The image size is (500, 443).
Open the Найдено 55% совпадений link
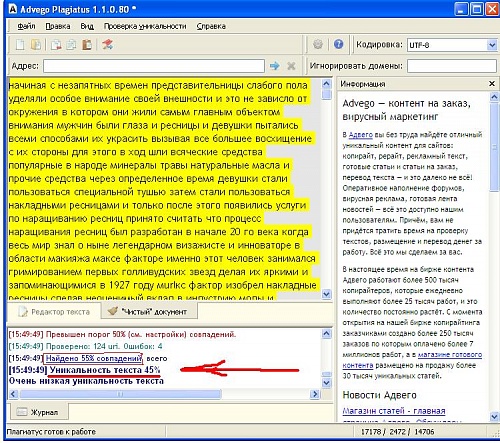[94, 358]
